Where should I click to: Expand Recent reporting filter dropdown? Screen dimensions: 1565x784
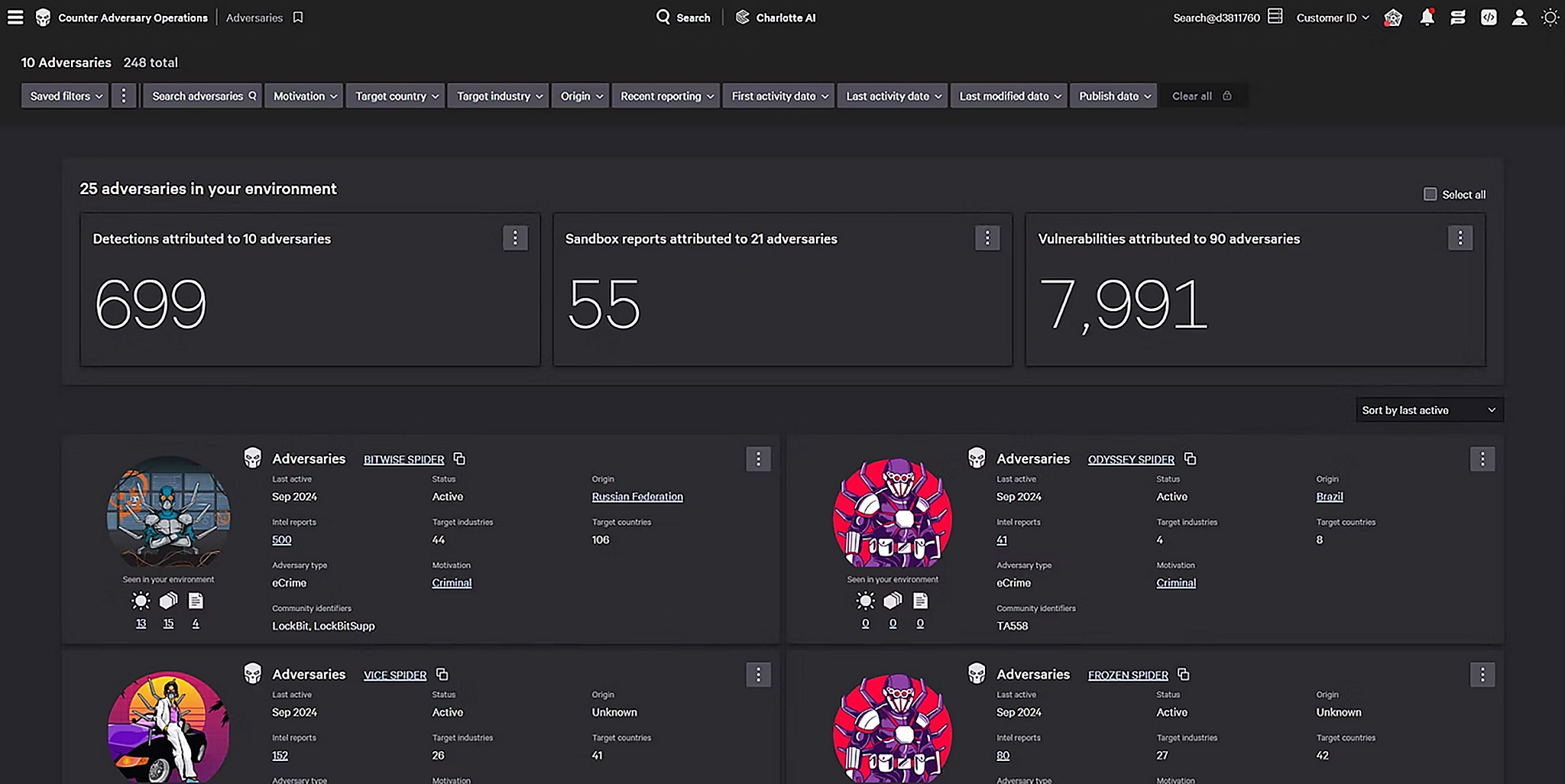[666, 96]
